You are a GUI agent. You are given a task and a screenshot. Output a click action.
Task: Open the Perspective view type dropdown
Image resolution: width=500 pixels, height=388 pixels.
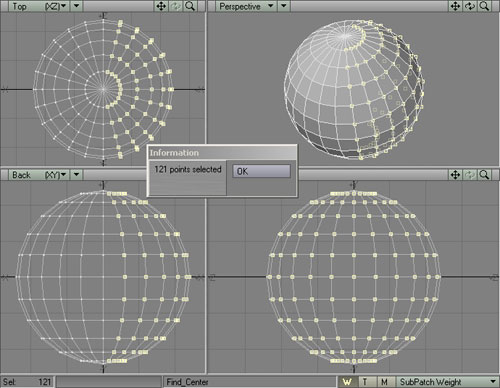click(x=246, y=6)
